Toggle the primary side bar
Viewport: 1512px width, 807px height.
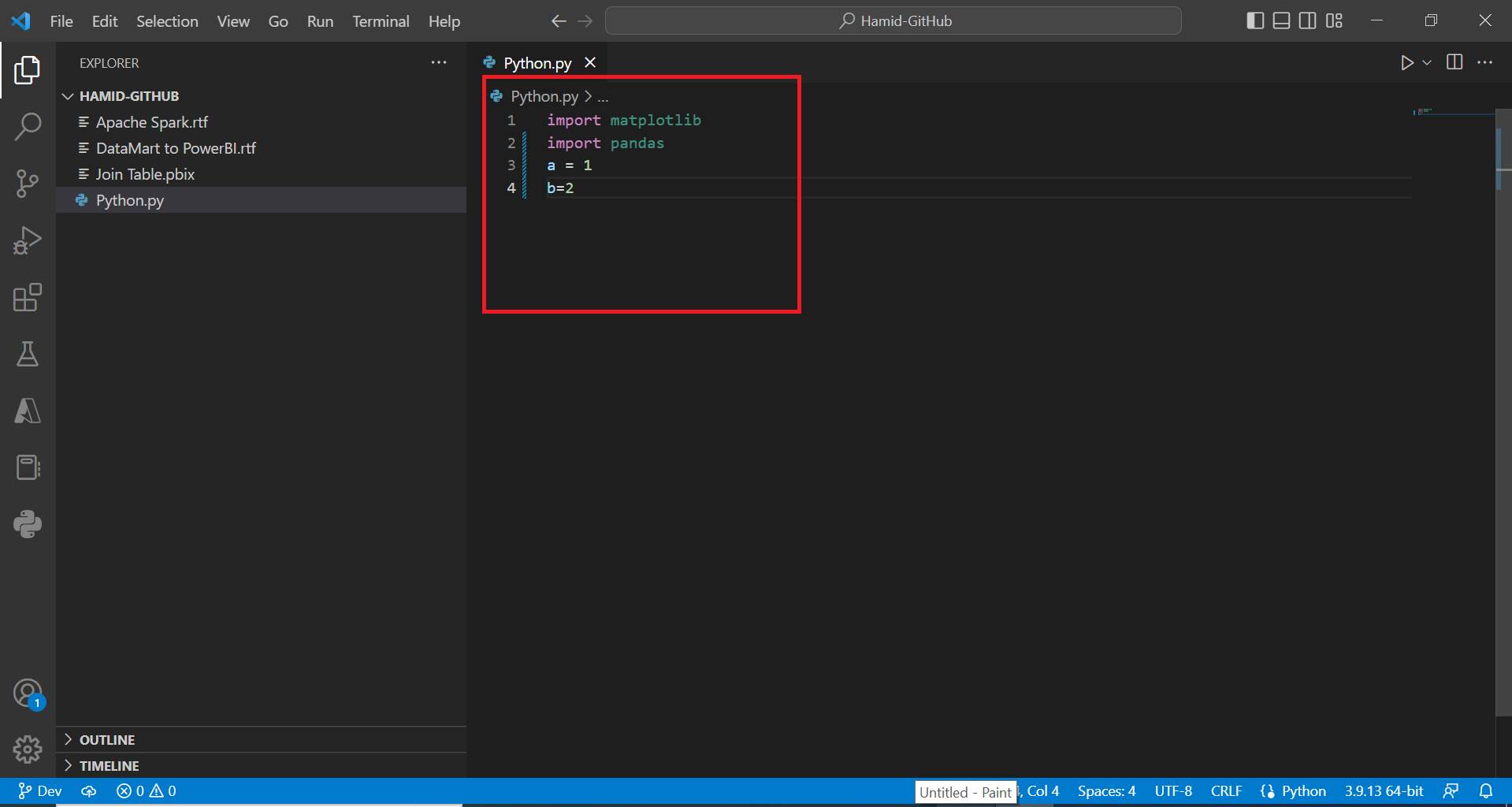[x=1255, y=20]
